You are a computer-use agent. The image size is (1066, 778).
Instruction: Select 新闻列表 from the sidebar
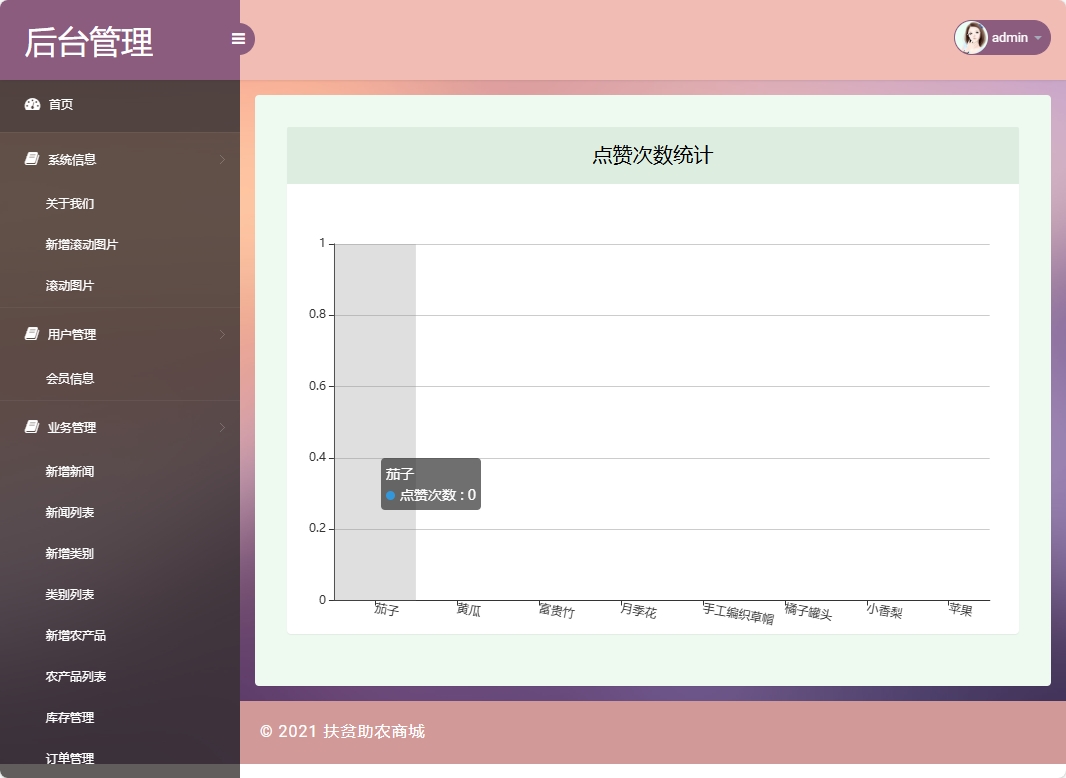point(70,512)
